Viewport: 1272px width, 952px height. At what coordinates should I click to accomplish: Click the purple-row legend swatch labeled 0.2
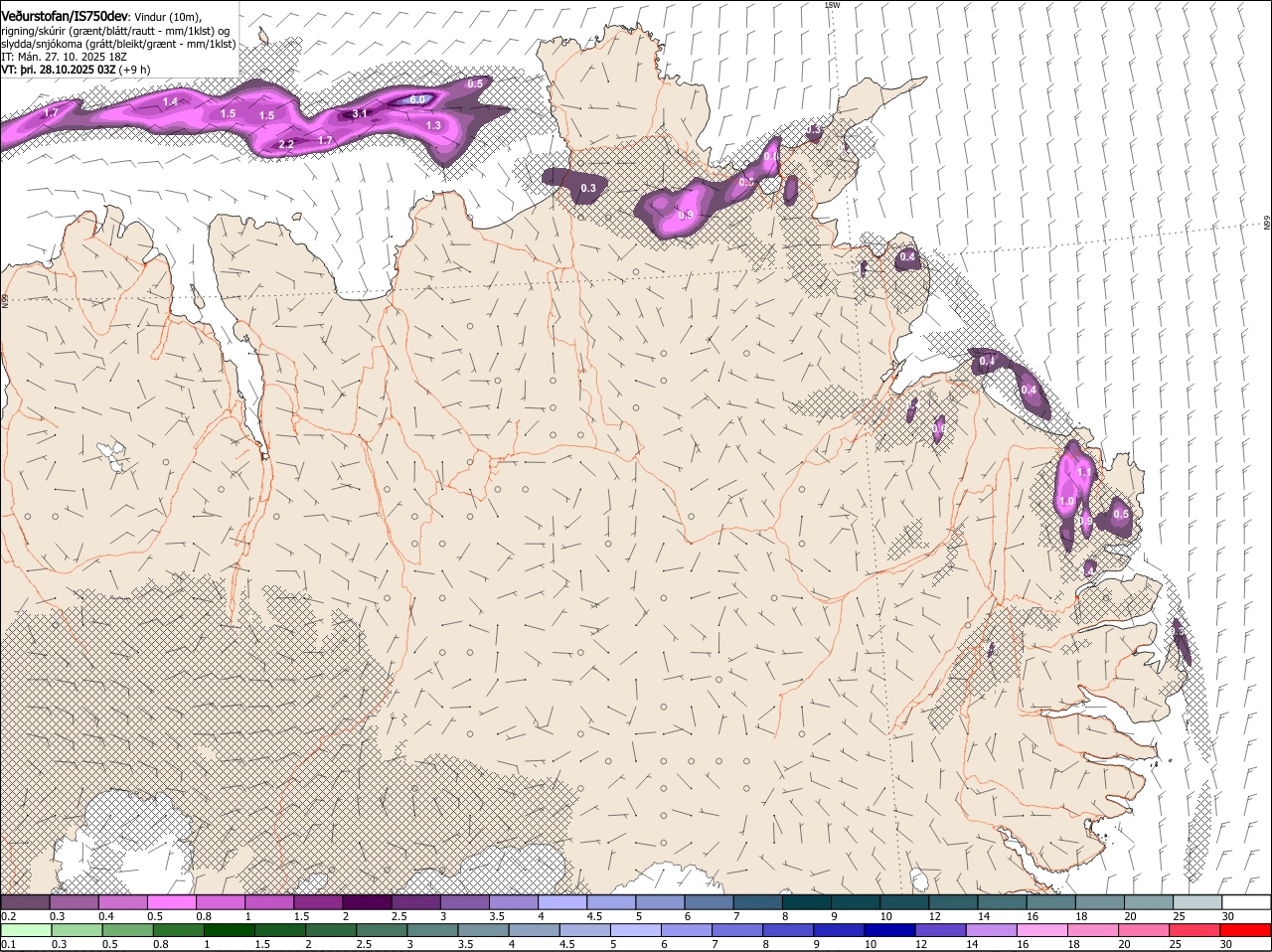coord(25,902)
